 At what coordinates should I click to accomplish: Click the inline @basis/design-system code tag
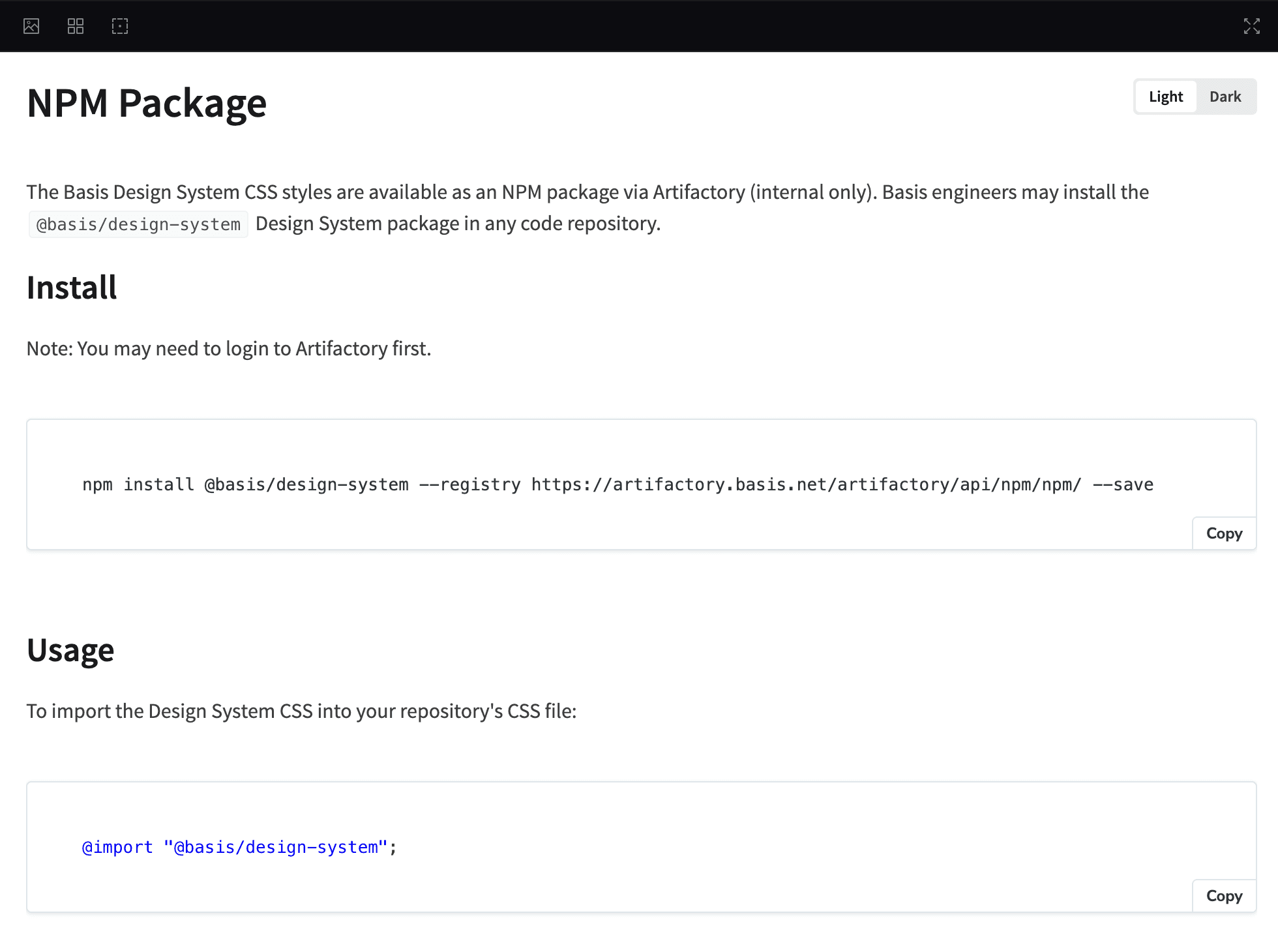coord(138,224)
